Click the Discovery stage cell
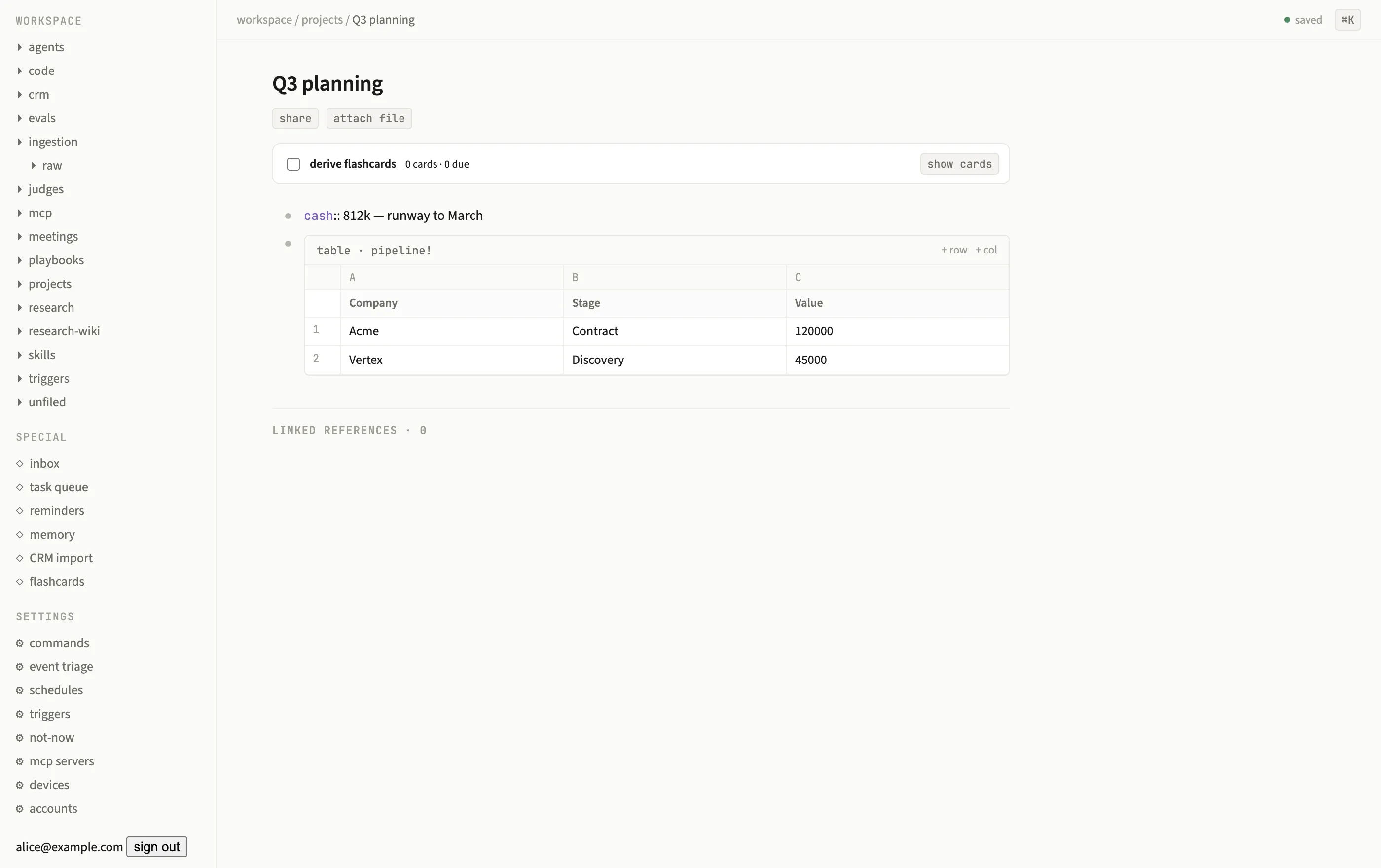Image resolution: width=1381 pixels, height=868 pixels. tap(674, 360)
